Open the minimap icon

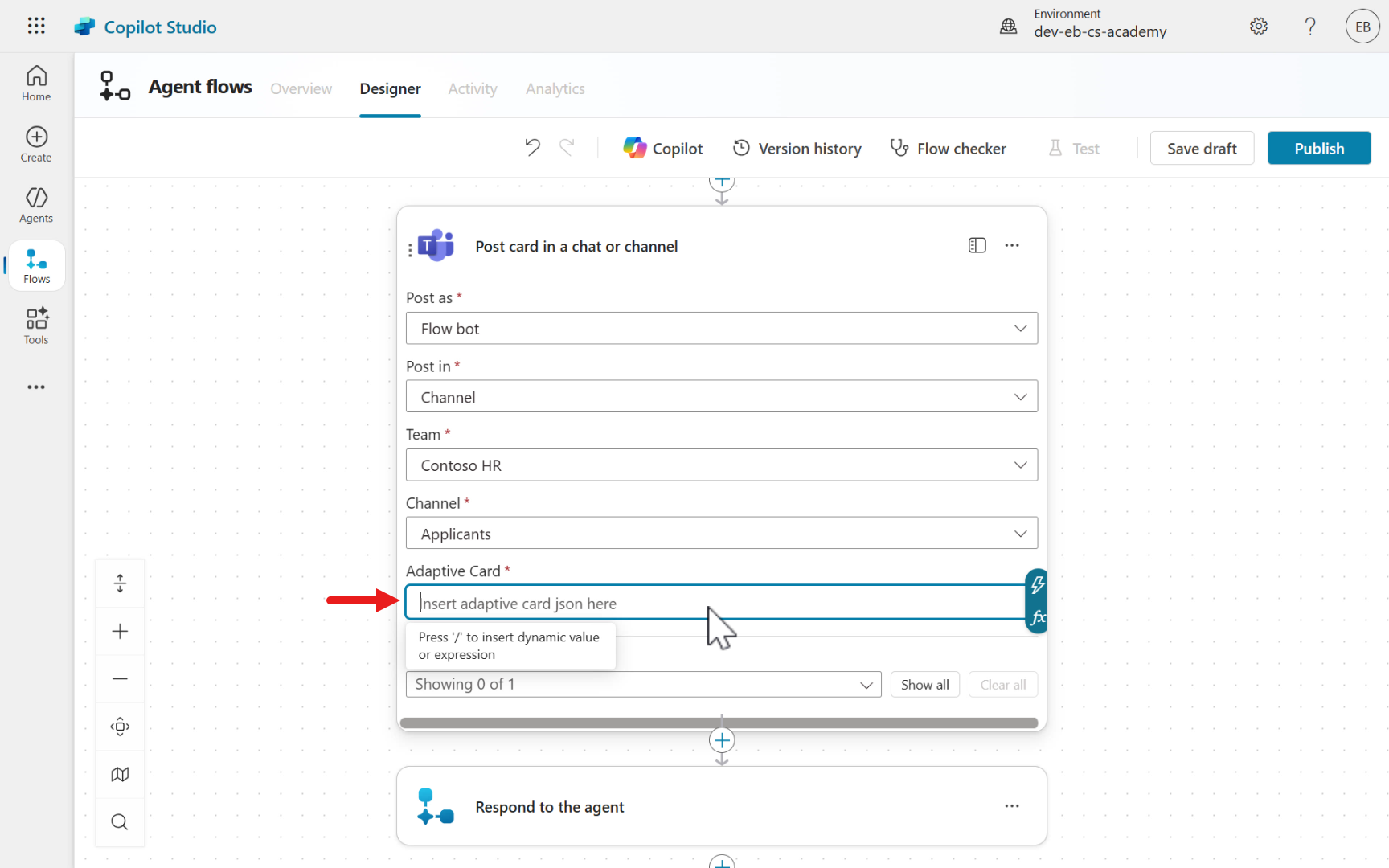(120, 775)
